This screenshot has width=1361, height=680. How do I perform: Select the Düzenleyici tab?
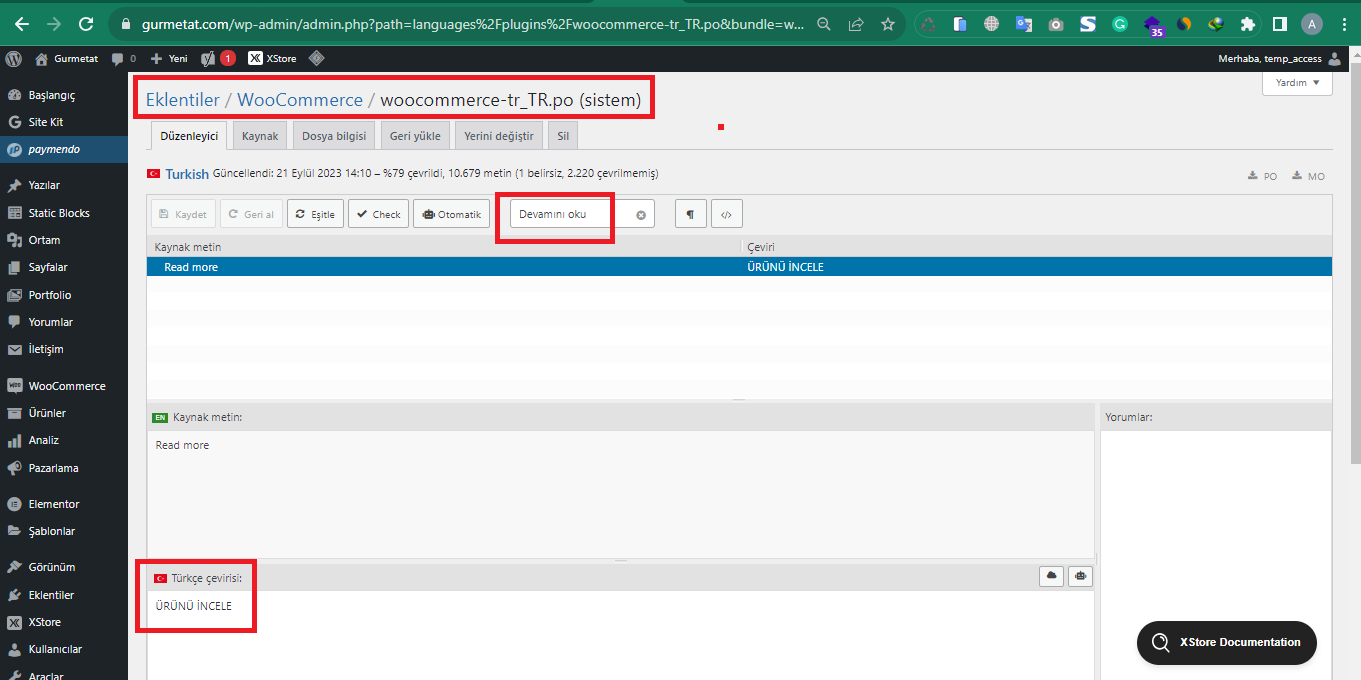click(189, 136)
